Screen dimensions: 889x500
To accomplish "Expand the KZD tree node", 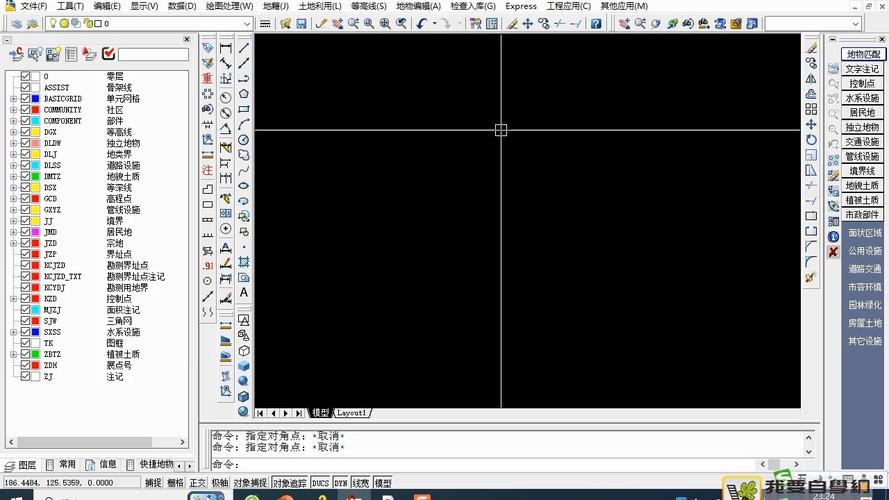I will point(14,299).
